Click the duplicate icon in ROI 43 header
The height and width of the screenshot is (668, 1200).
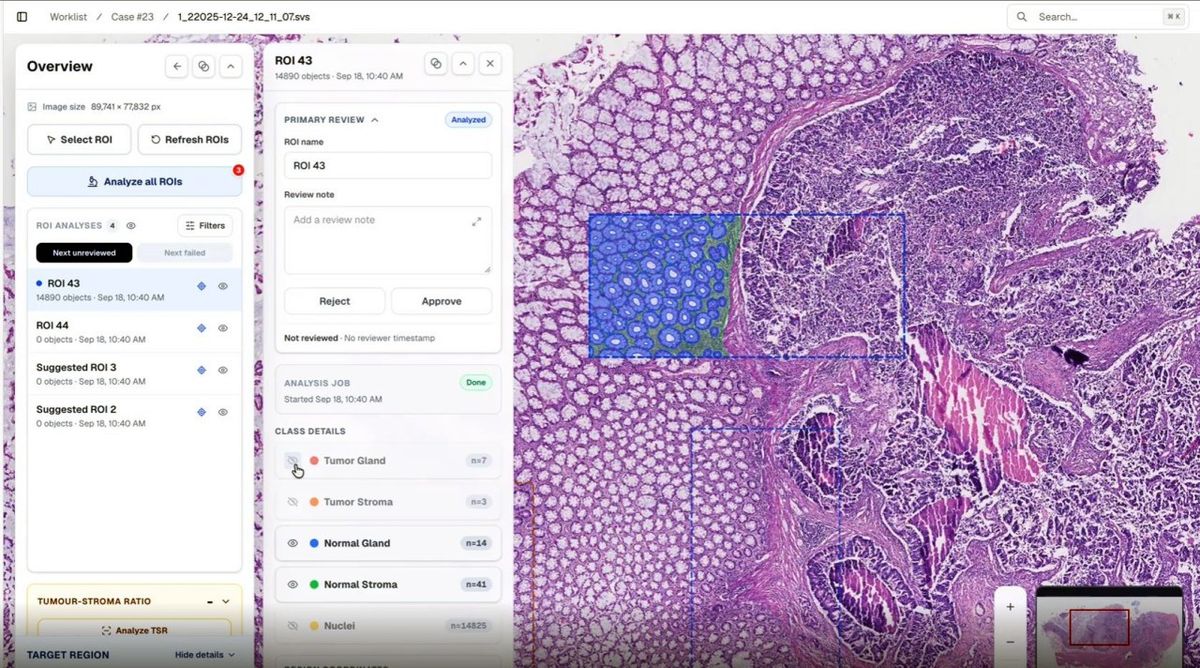pyautogui.click(x=436, y=63)
